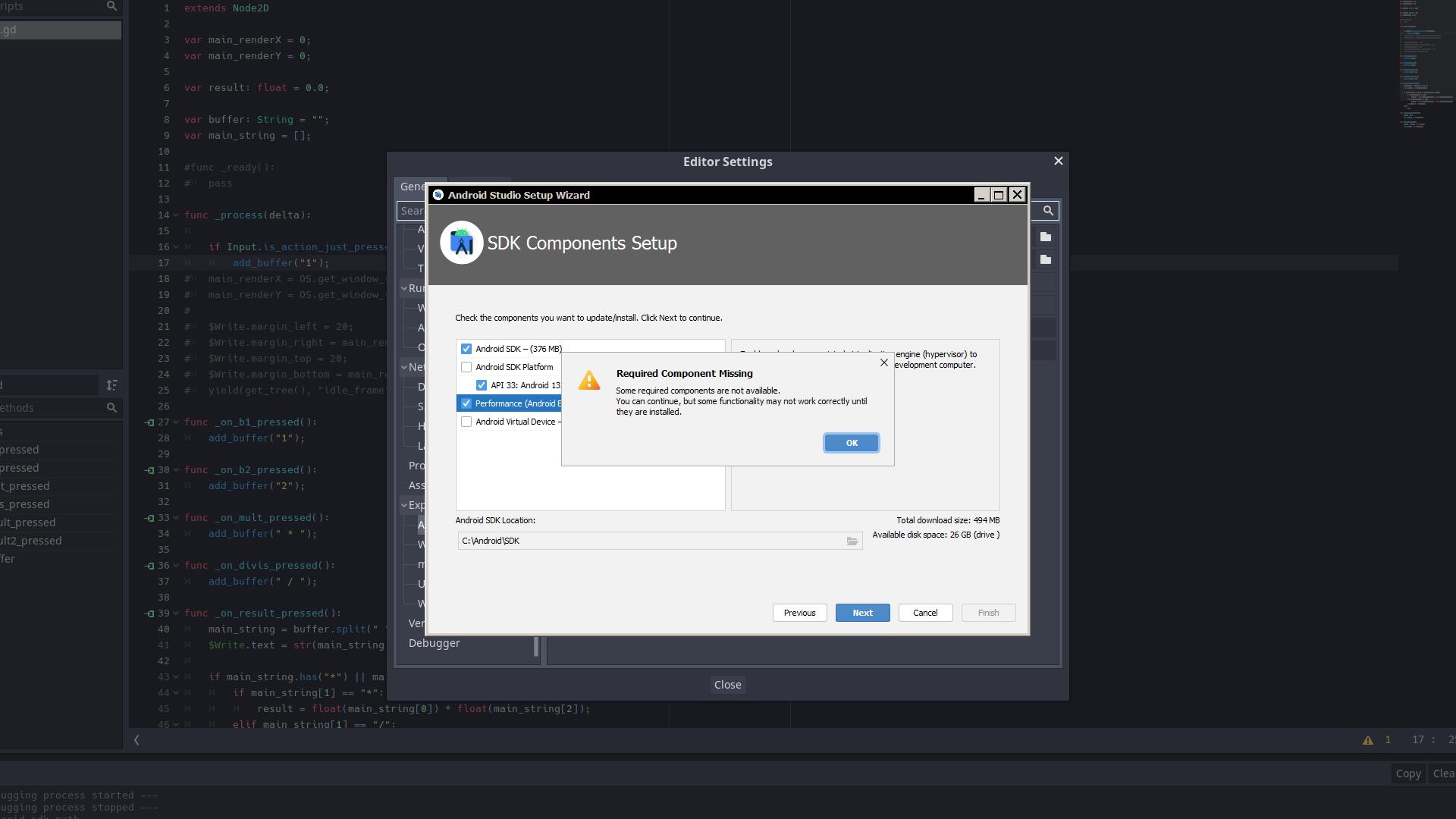Toggle alphabetical sort icon above methods list

111,385
